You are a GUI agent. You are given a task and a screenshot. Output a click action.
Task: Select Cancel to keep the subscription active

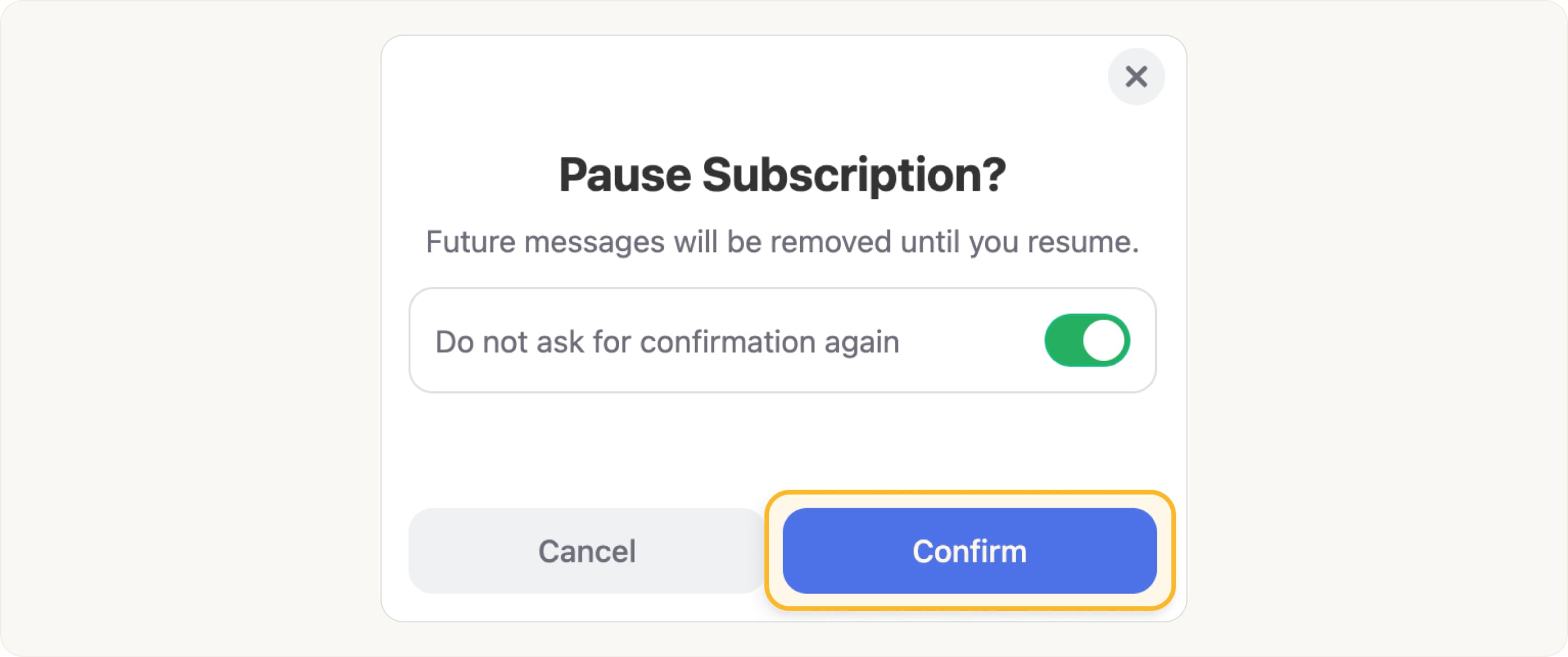586,551
